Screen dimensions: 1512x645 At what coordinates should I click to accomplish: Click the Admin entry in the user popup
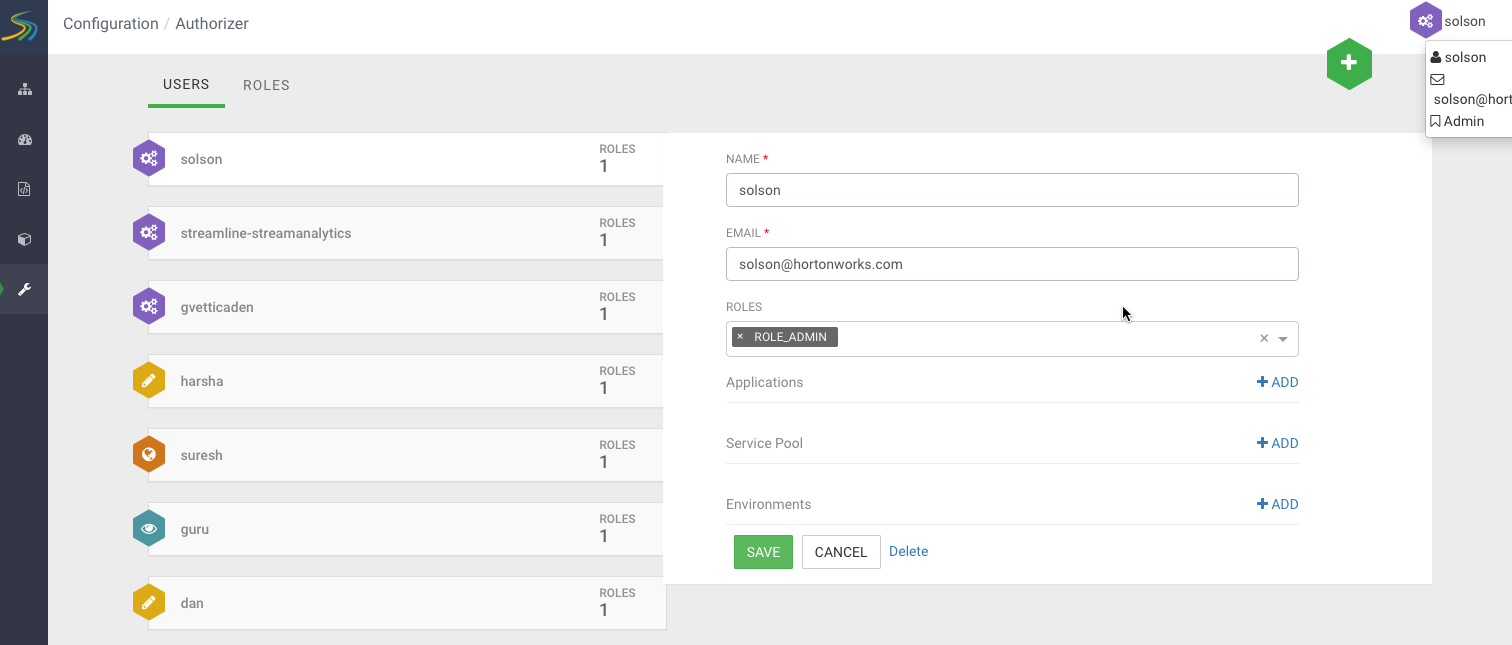[x=1458, y=121]
